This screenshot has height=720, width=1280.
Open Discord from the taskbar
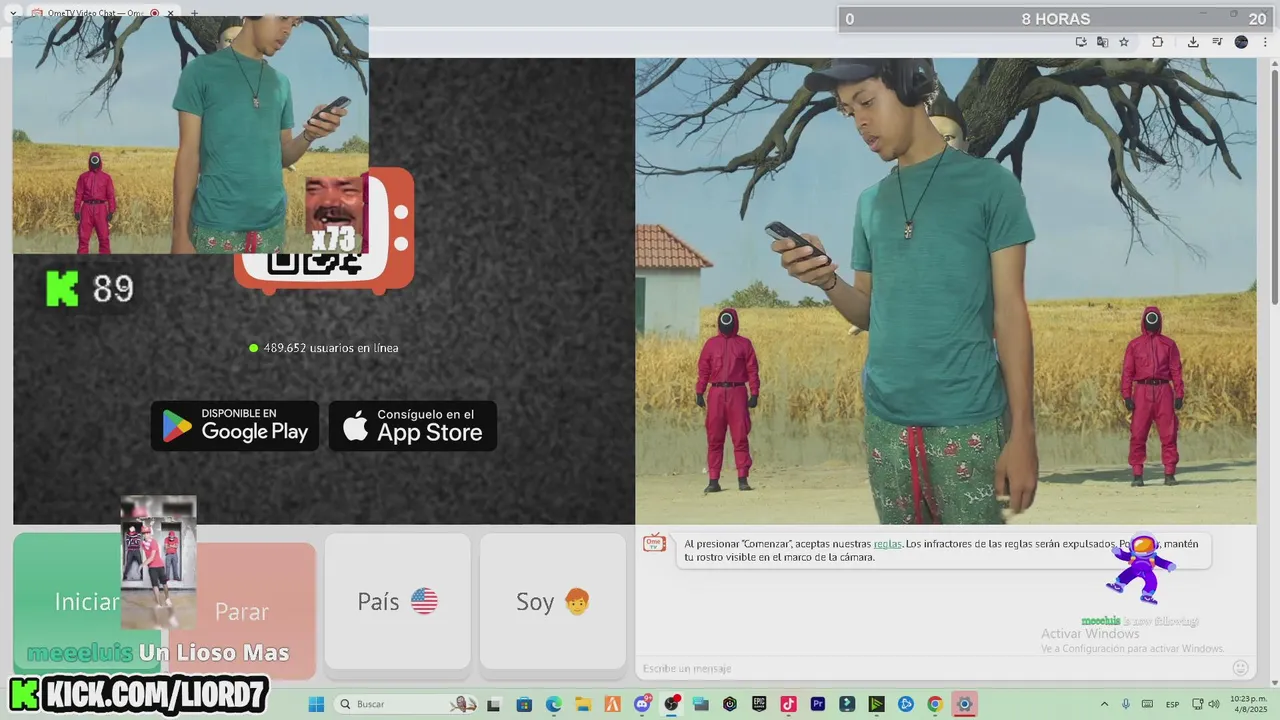click(x=642, y=704)
